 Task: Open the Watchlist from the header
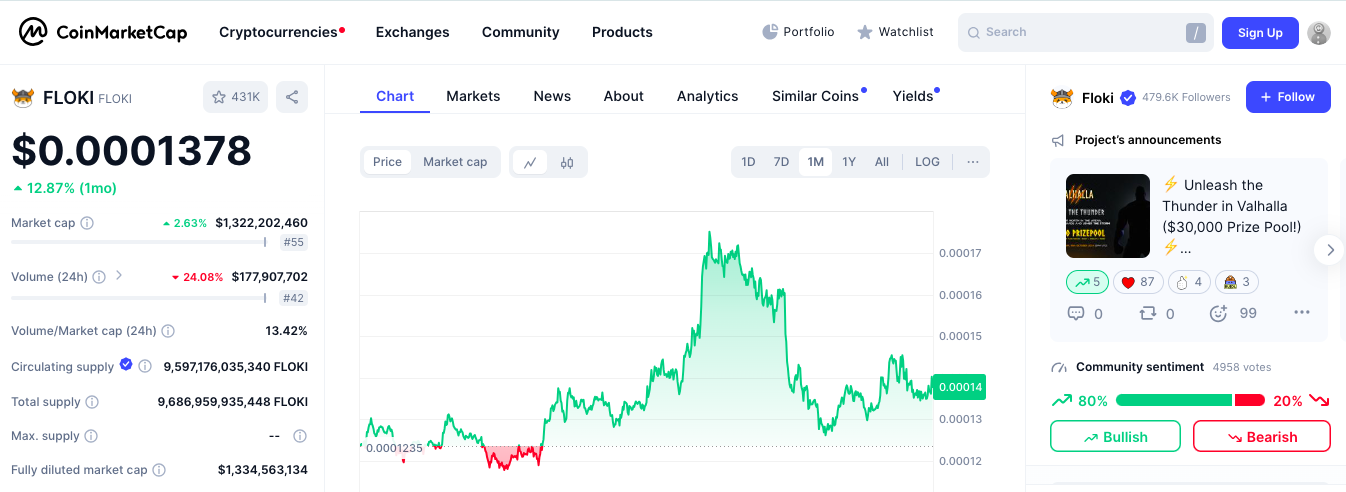pyautogui.click(x=895, y=32)
